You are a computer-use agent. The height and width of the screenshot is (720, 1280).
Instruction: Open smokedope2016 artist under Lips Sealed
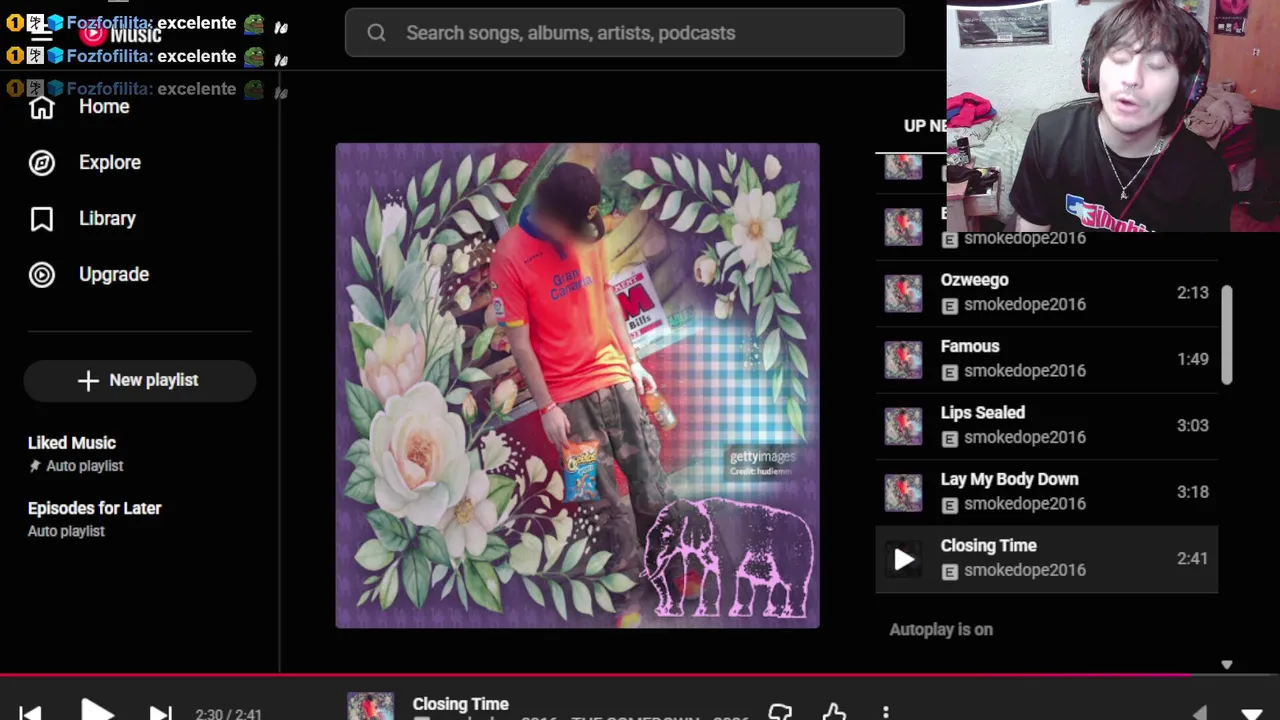tap(1024, 437)
